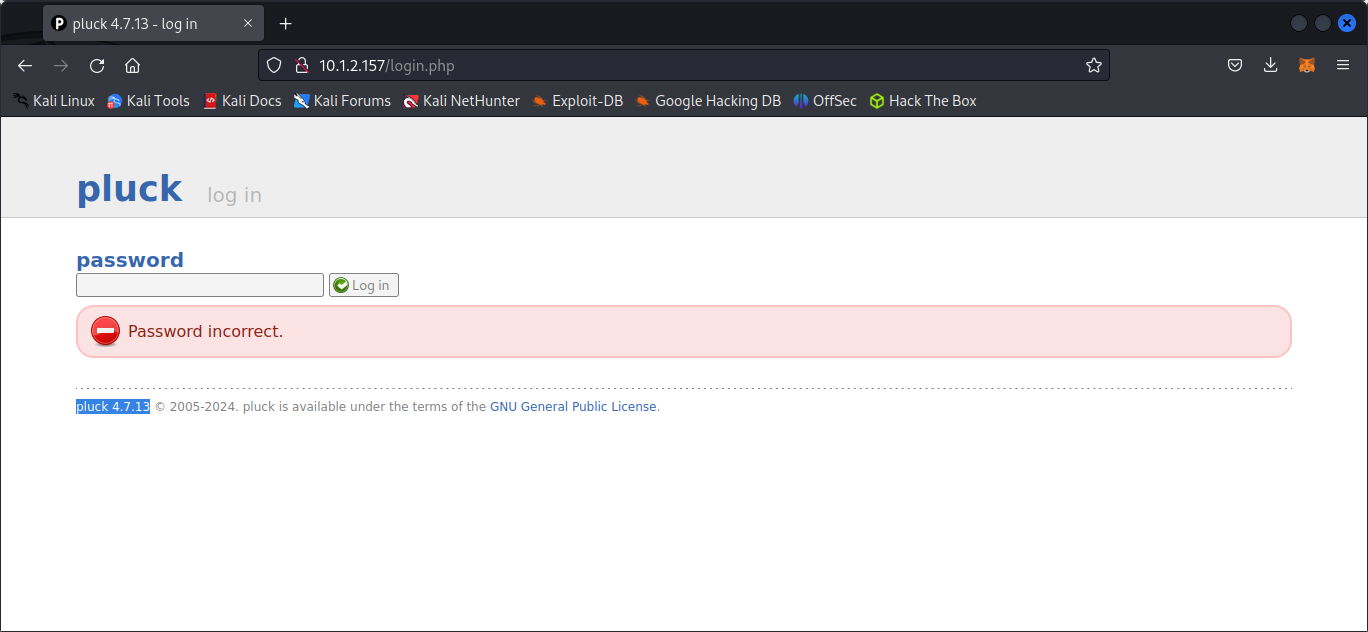This screenshot has width=1368, height=632.
Task: Reload the current page
Action: click(x=97, y=66)
